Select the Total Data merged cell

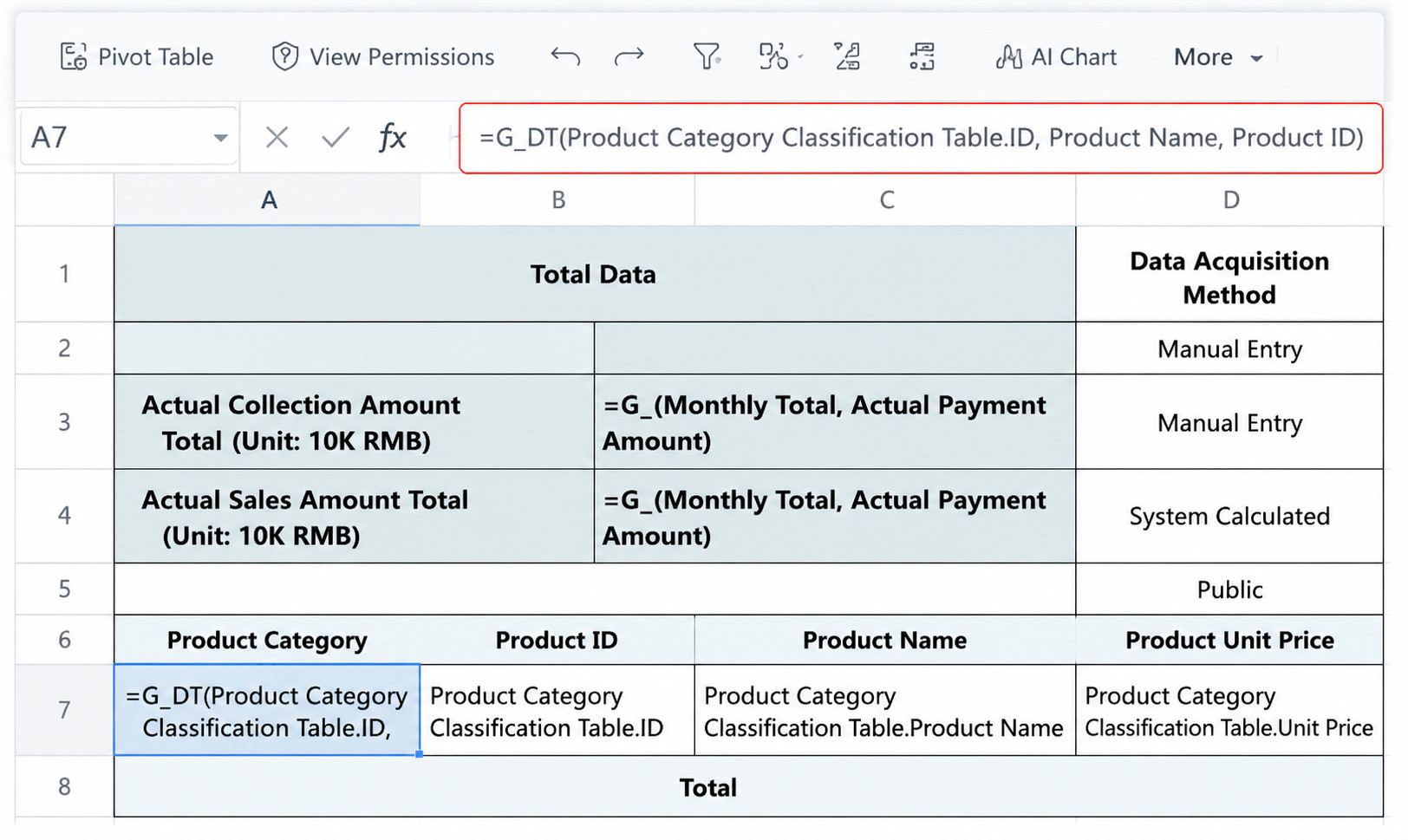(x=595, y=275)
